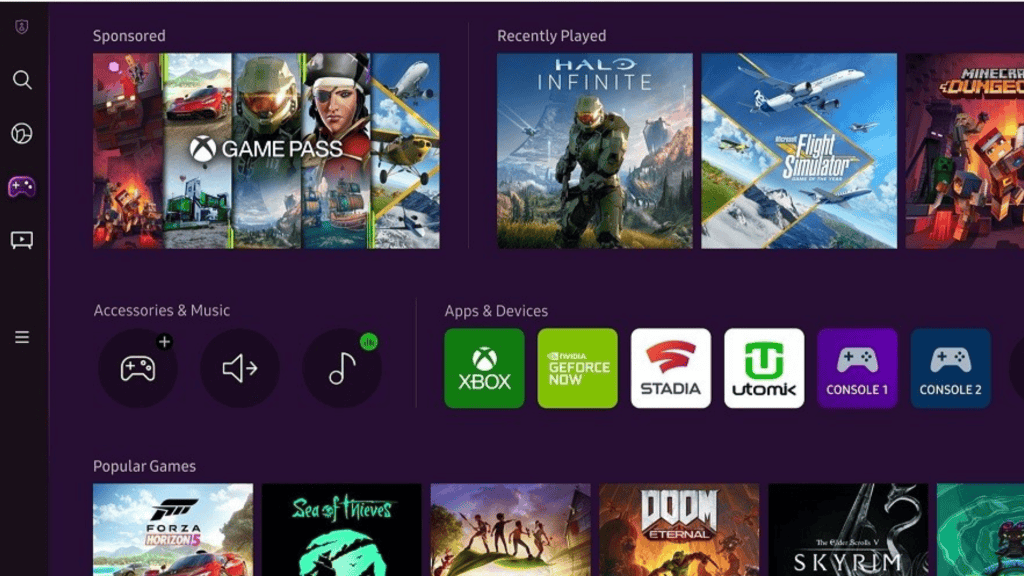Screen dimensions: 1024x576
Task: Select the Game controller icon in sidebar
Action: click(22, 187)
